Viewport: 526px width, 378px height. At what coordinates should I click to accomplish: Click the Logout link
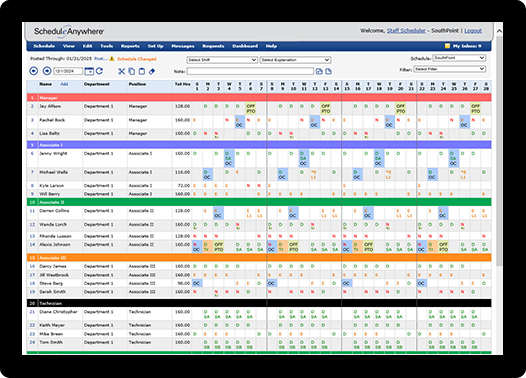473,31
